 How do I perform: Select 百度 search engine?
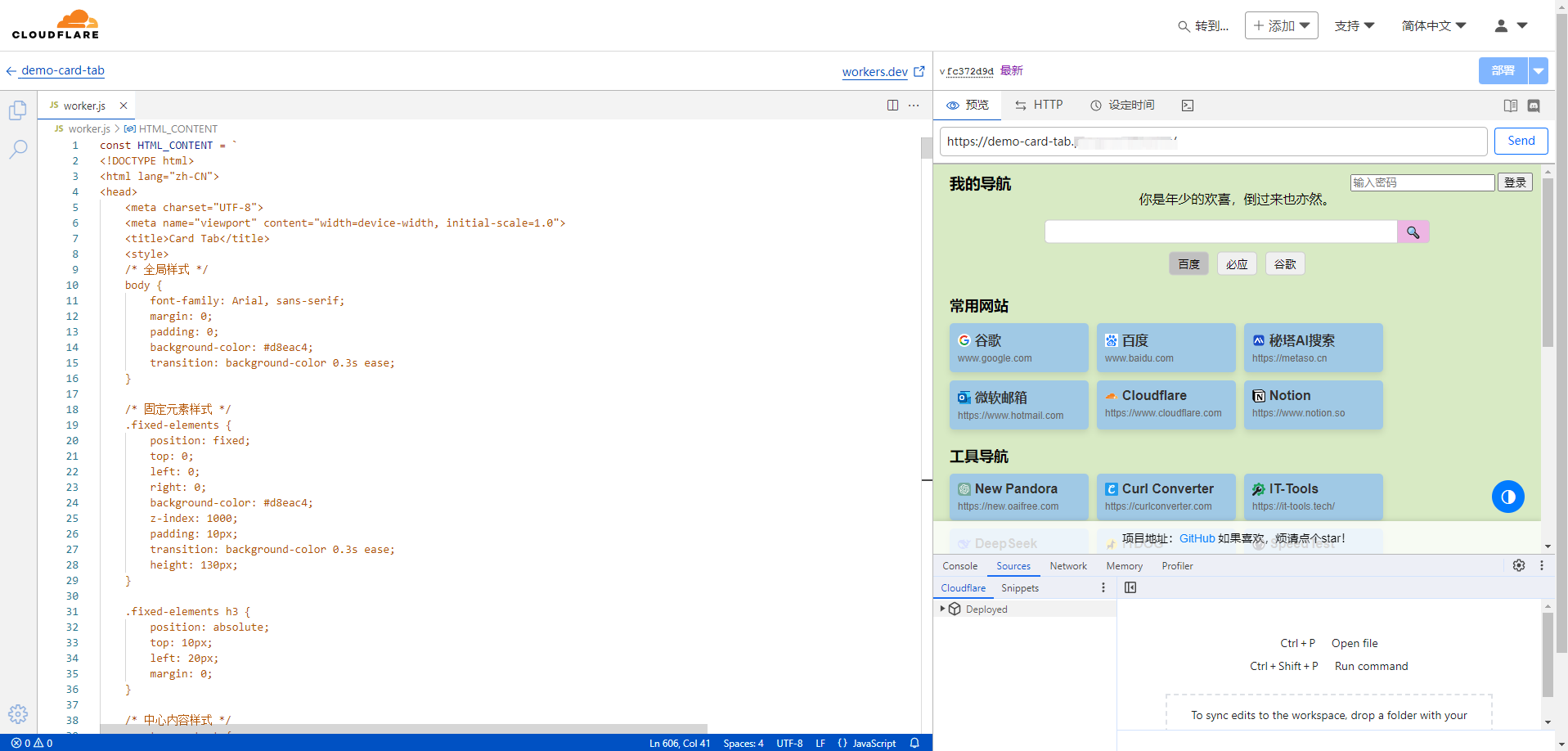(x=1188, y=263)
